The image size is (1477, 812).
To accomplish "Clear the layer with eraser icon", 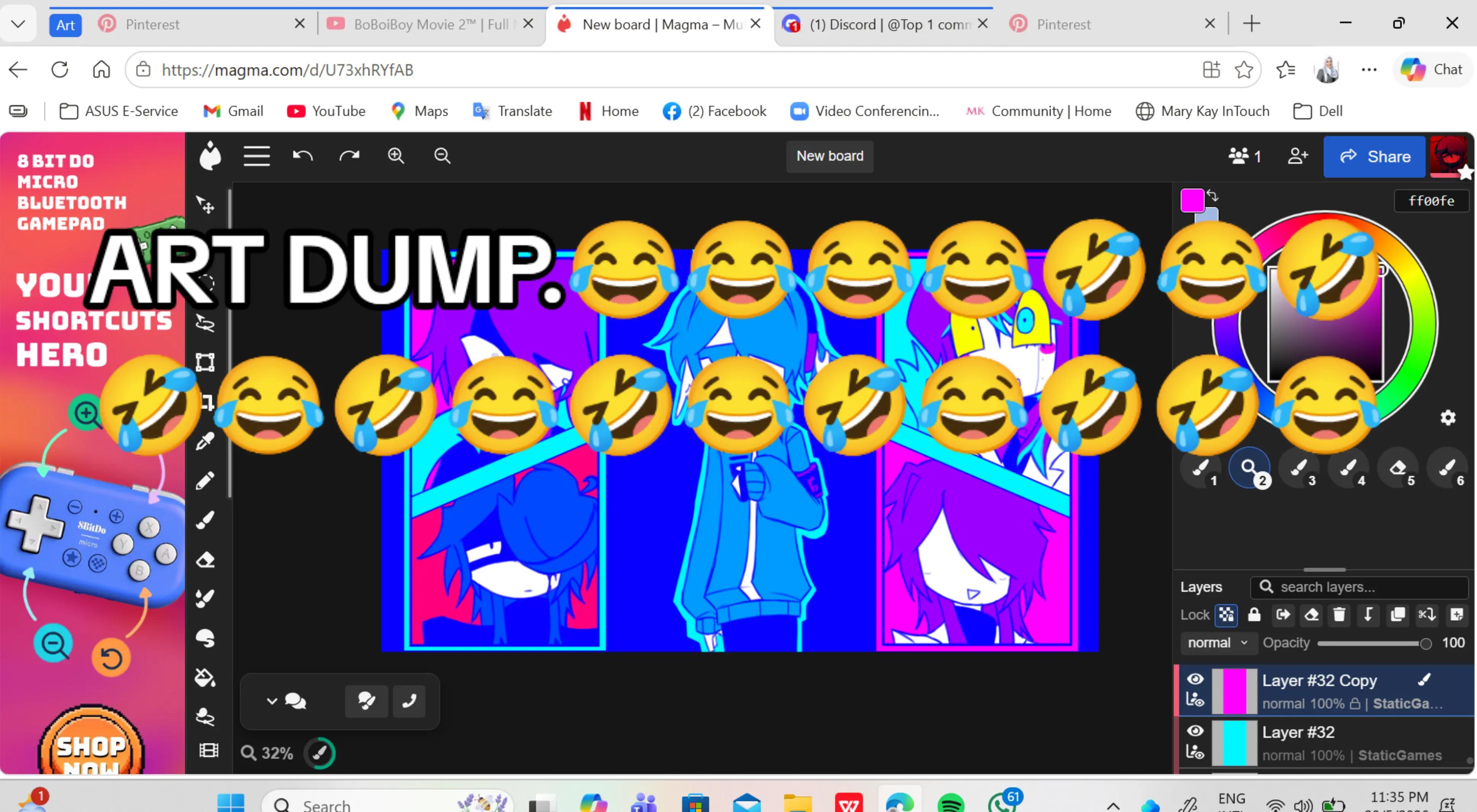I will tap(1311, 615).
